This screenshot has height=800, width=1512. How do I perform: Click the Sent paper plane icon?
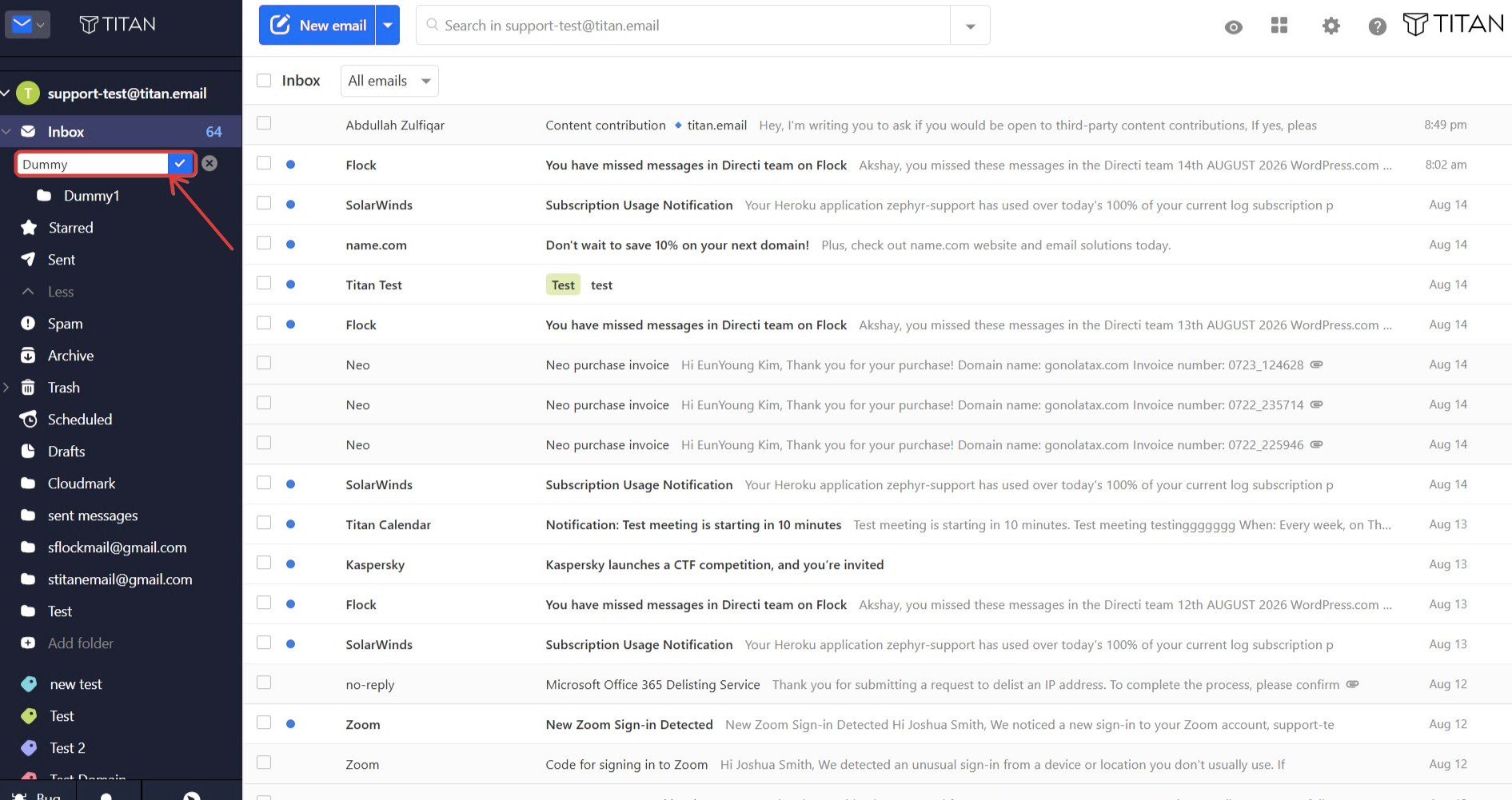tap(28, 260)
